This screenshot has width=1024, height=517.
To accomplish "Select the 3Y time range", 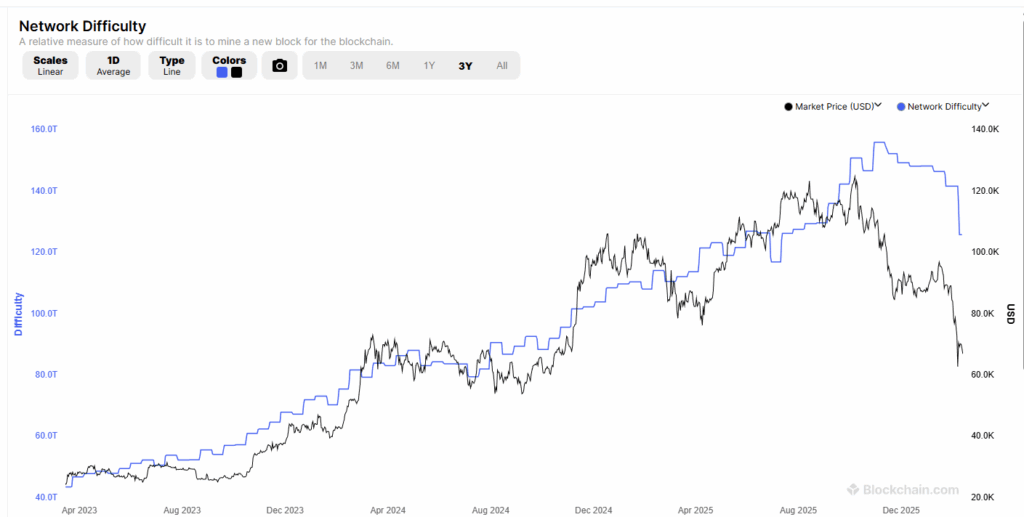I will click(465, 66).
